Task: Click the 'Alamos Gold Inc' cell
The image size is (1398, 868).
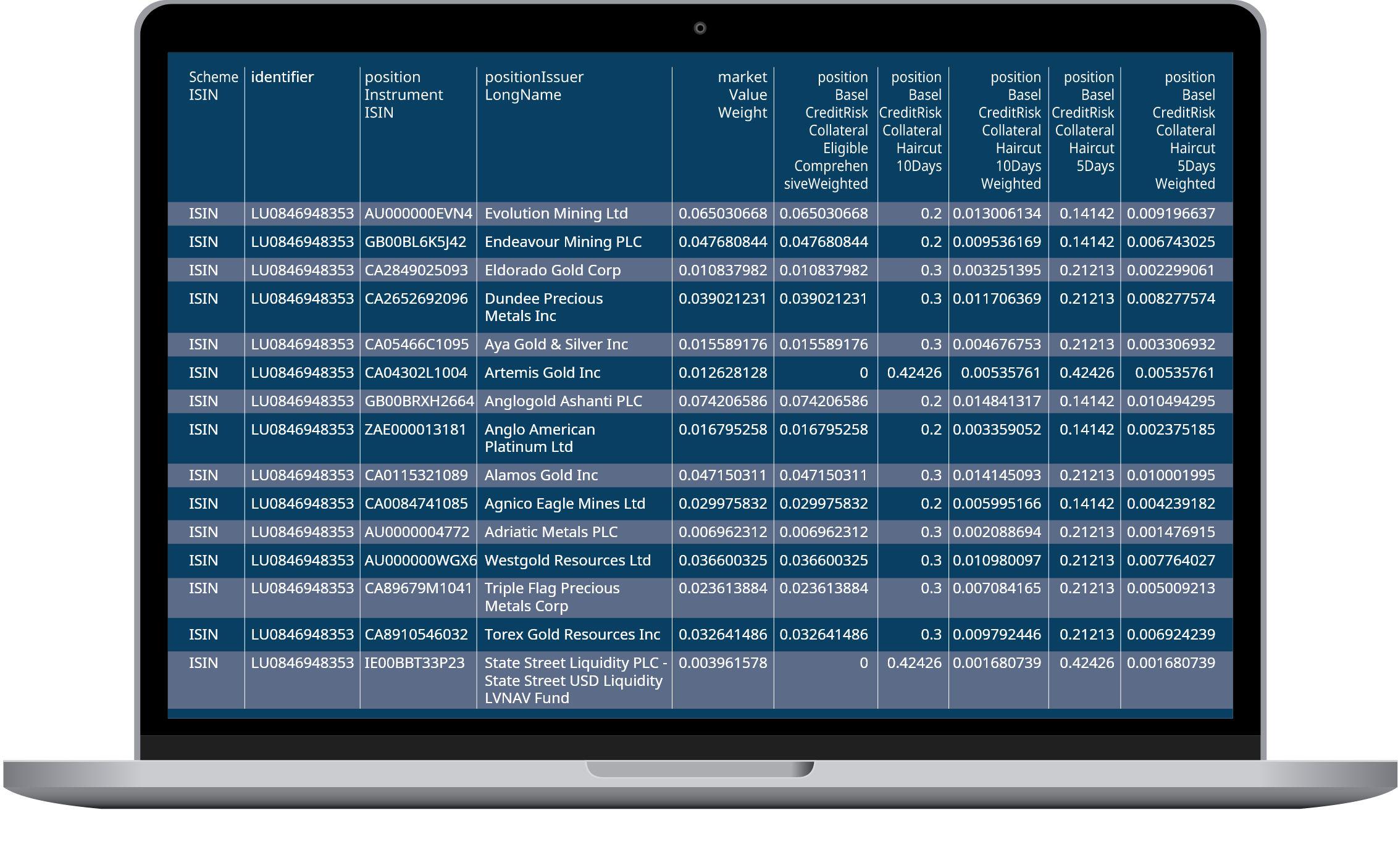Action: [x=541, y=475]
